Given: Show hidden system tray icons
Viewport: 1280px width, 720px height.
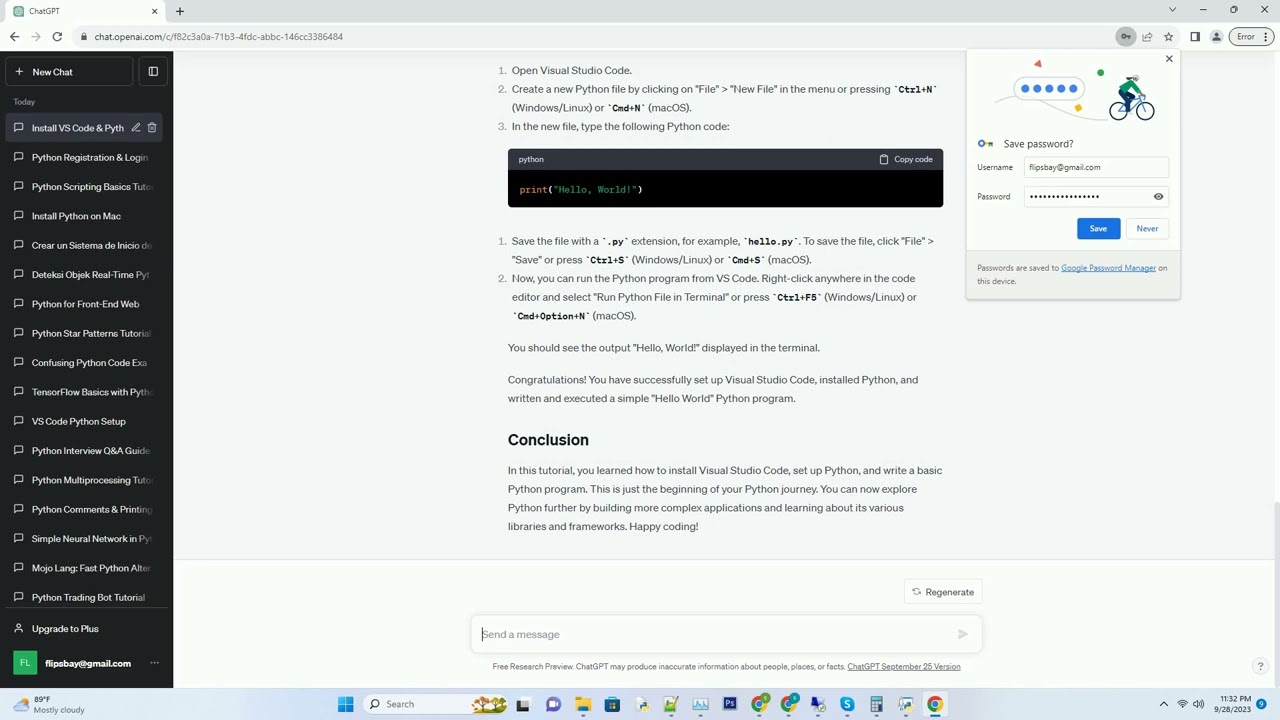Looking at the screenshot, I should click(x=1163, y=704).
